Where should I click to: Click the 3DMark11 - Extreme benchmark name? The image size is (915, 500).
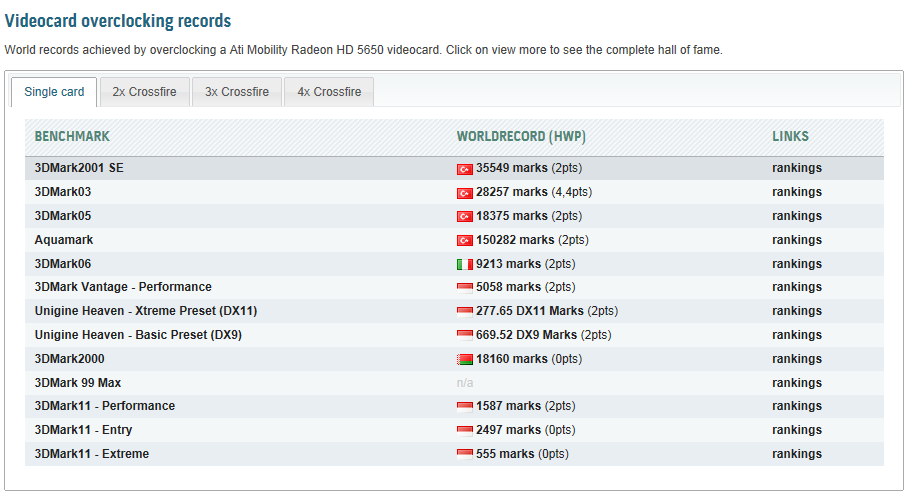(92, 454)
